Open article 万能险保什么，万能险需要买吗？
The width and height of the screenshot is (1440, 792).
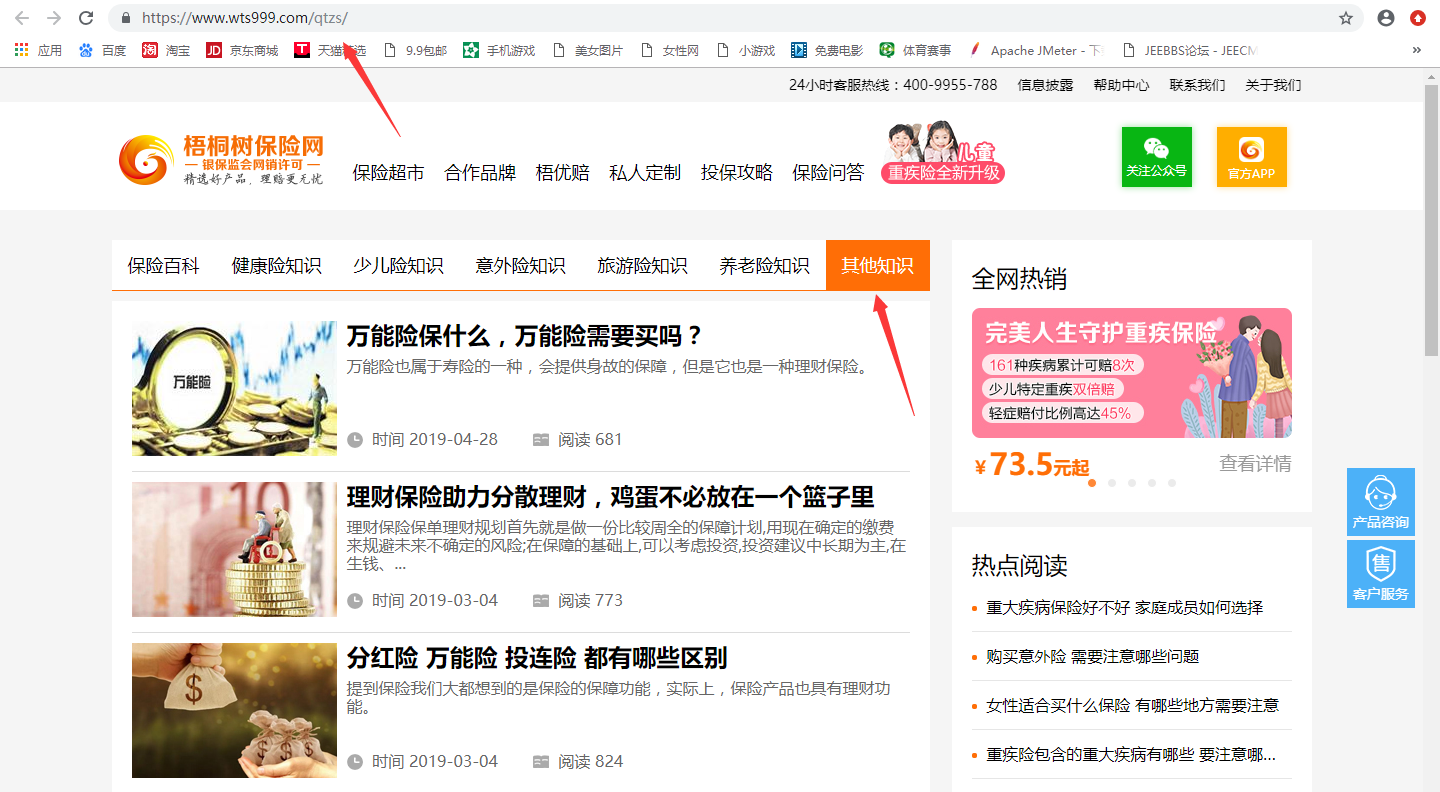tap(525, 336)
